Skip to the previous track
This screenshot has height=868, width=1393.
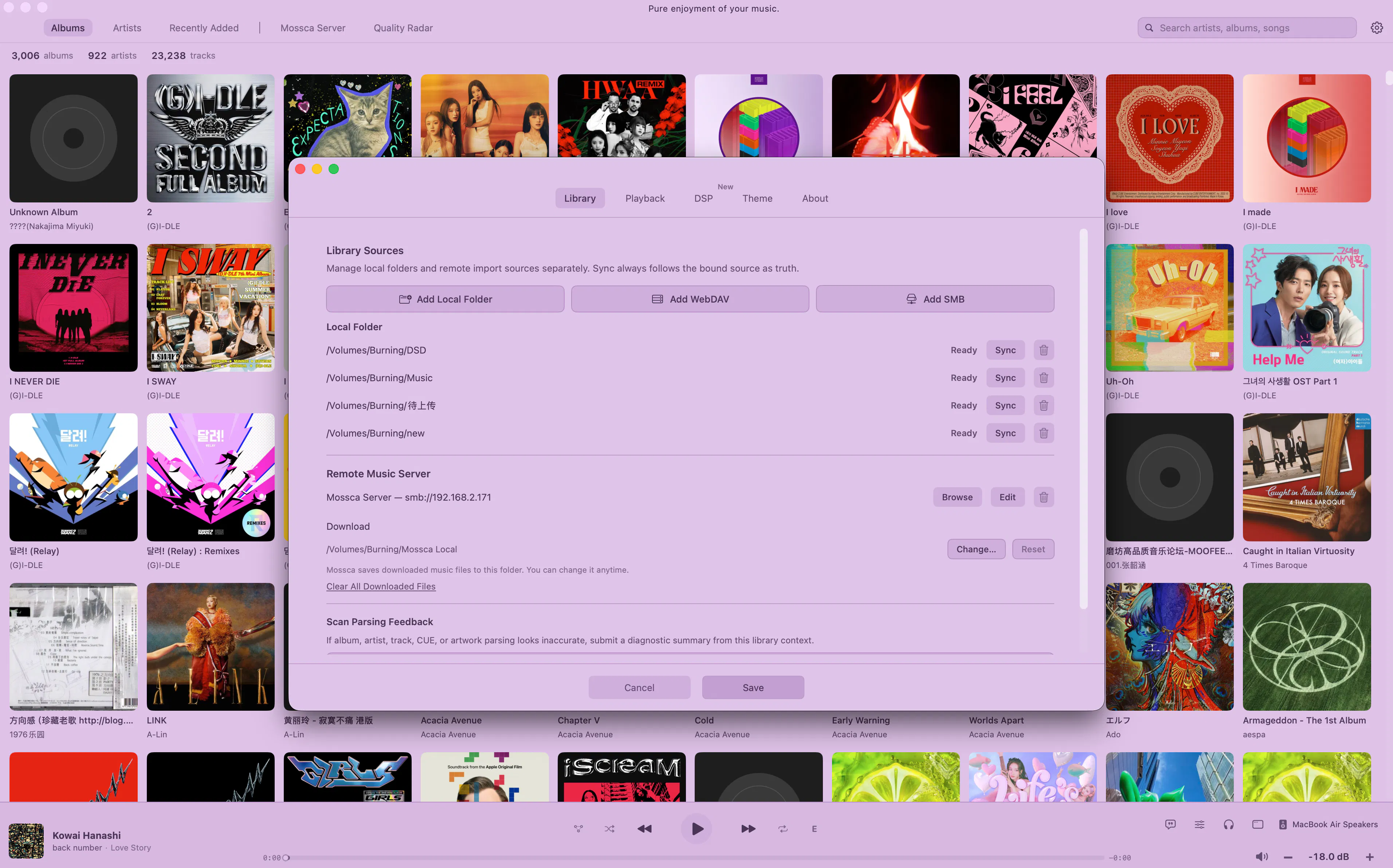coord(645,828)
